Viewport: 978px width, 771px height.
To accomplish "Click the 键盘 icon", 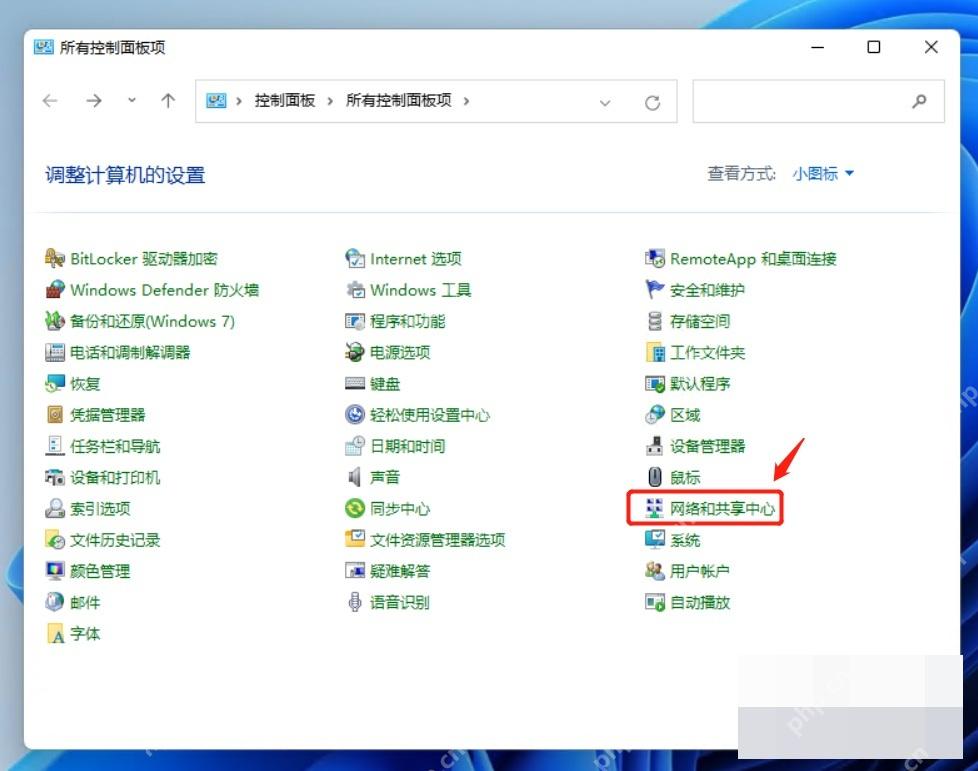I will (355, 383).
